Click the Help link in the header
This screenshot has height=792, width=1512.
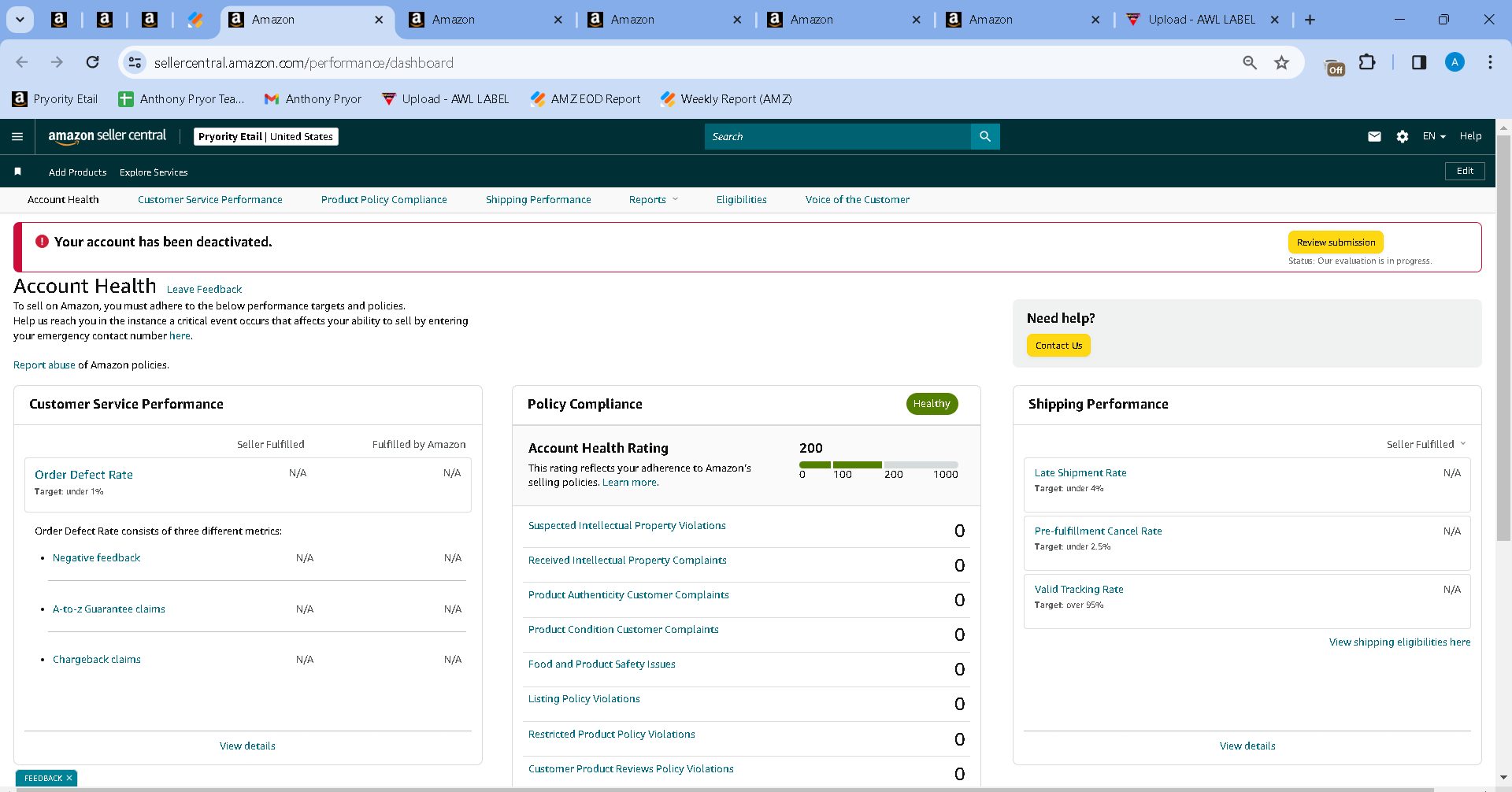click(x=1470, y=136)
